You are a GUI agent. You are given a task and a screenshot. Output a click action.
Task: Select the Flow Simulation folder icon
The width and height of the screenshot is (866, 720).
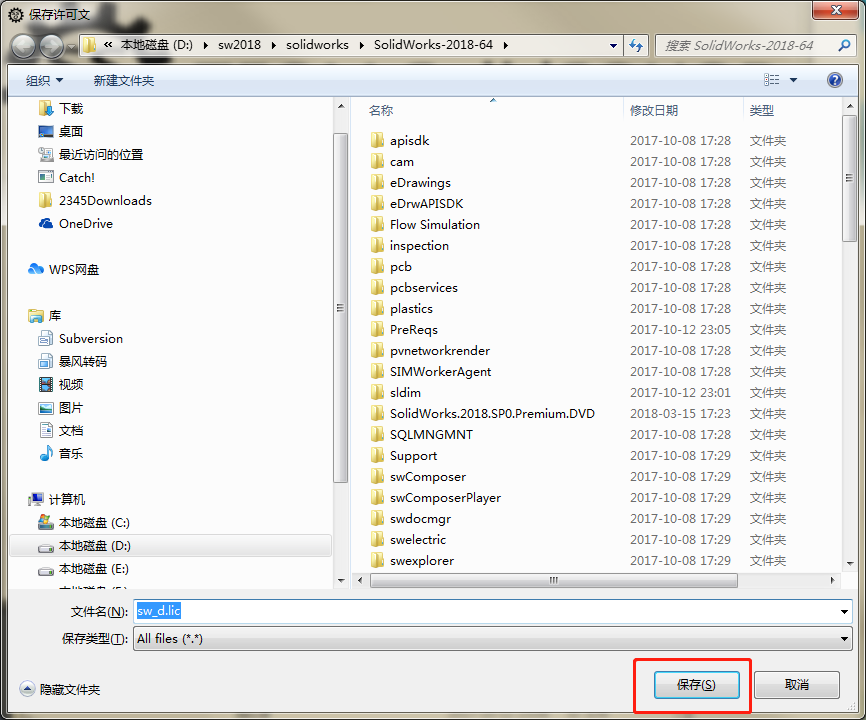377,224
